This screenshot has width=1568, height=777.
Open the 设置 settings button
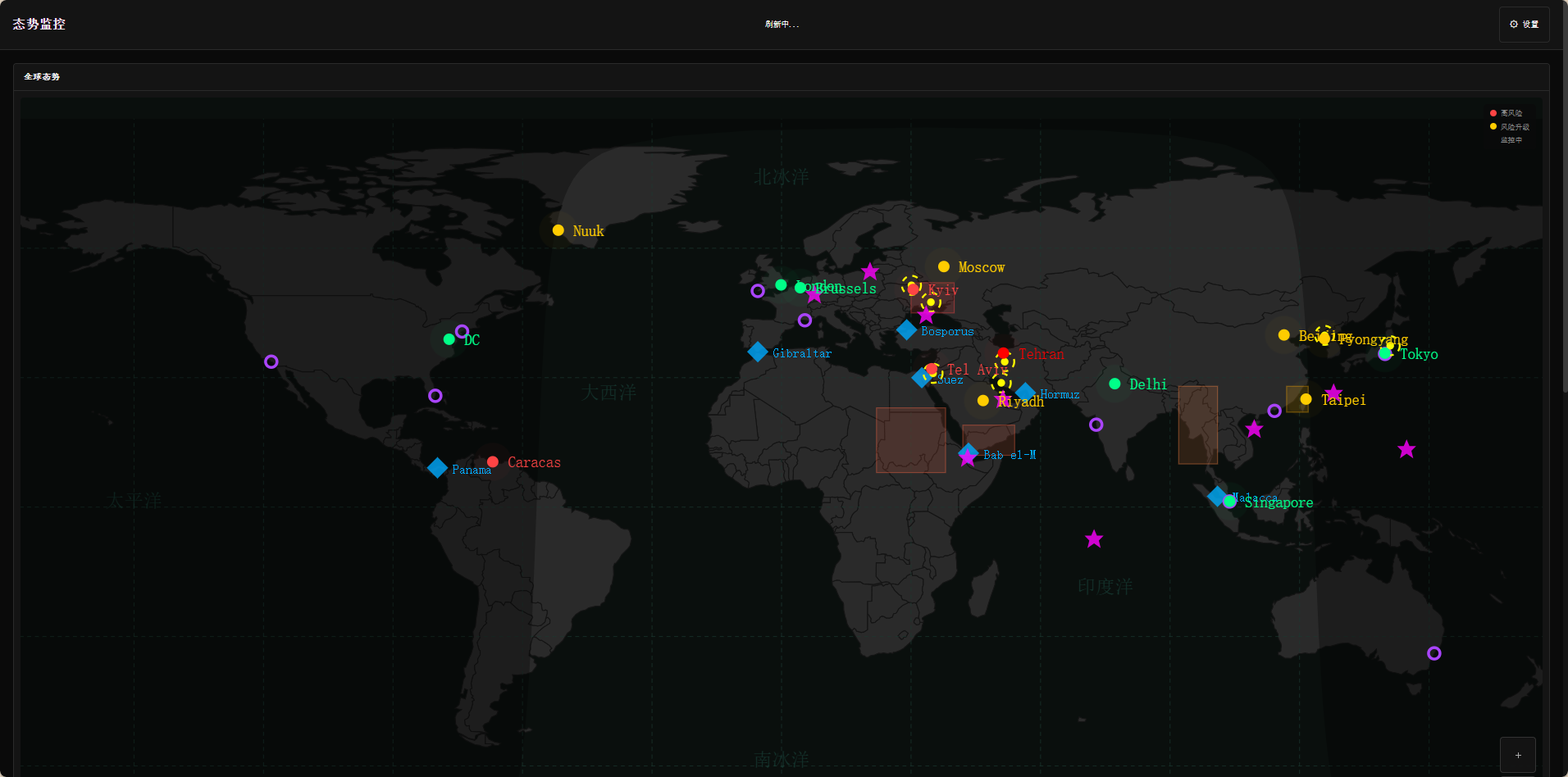pos(1524,25)
